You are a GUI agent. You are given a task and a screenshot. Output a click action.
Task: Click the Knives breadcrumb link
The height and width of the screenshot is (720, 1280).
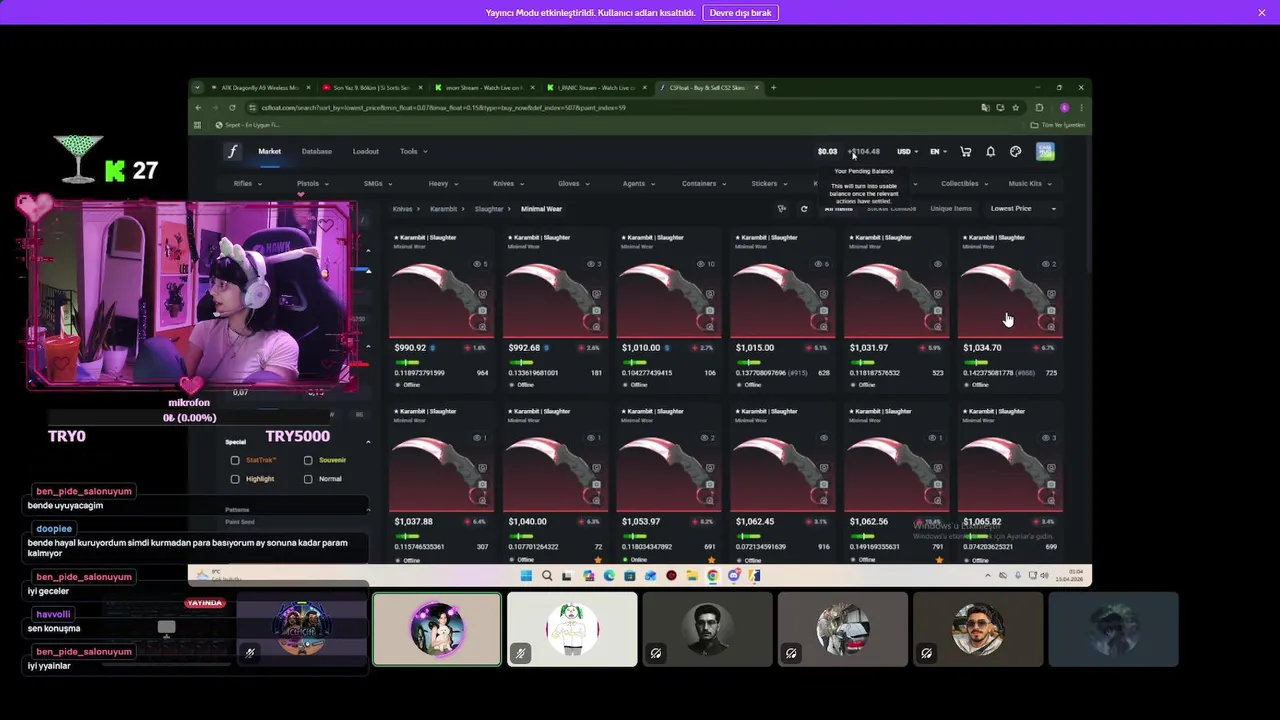click(403, 209)
